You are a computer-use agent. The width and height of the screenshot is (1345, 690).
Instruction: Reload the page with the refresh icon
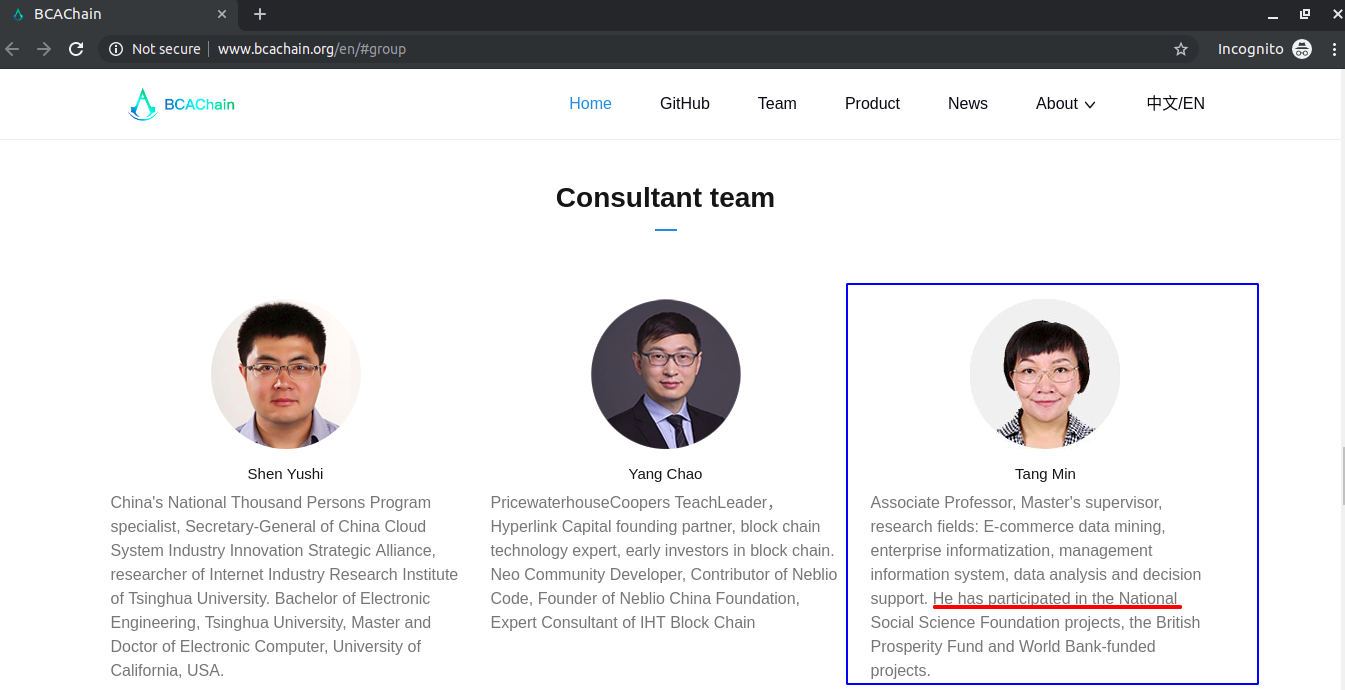pos(76,49)
